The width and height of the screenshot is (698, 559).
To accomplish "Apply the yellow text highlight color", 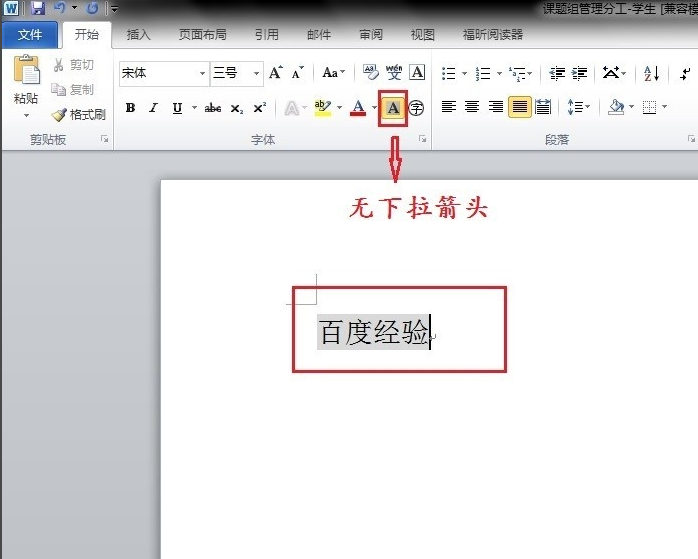I will pyautogui.click(x=323, y=108).
